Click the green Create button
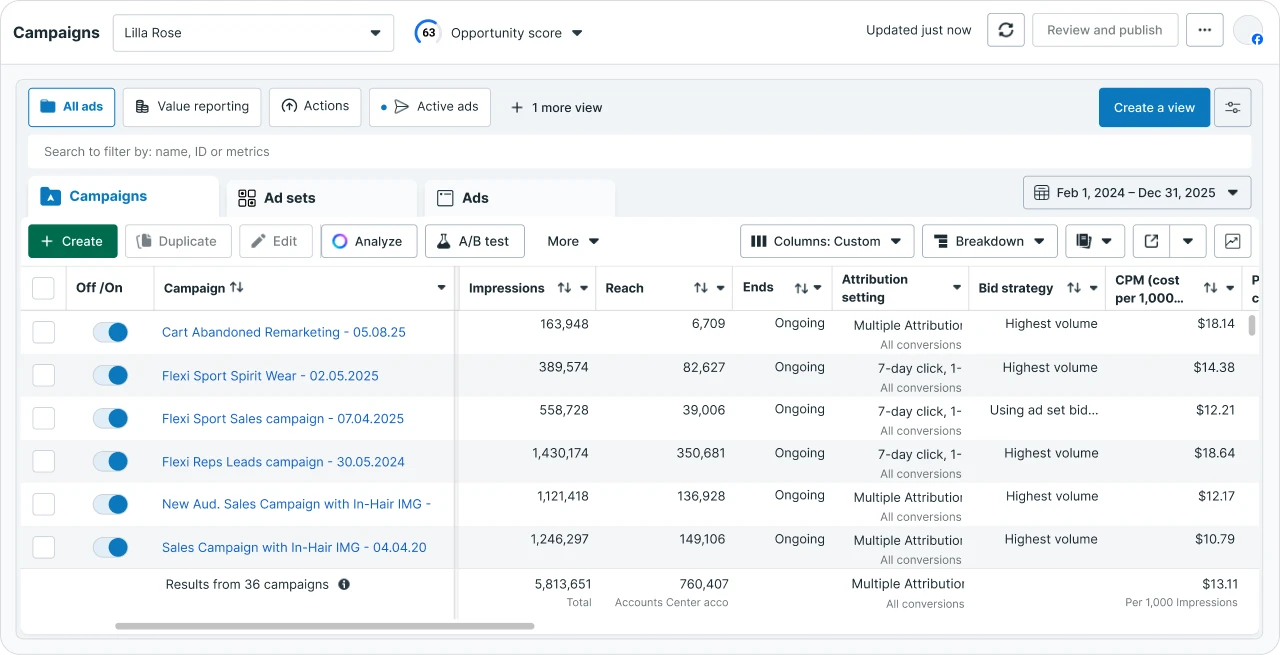Viewport: 1280px width, 655px height. 73,241
